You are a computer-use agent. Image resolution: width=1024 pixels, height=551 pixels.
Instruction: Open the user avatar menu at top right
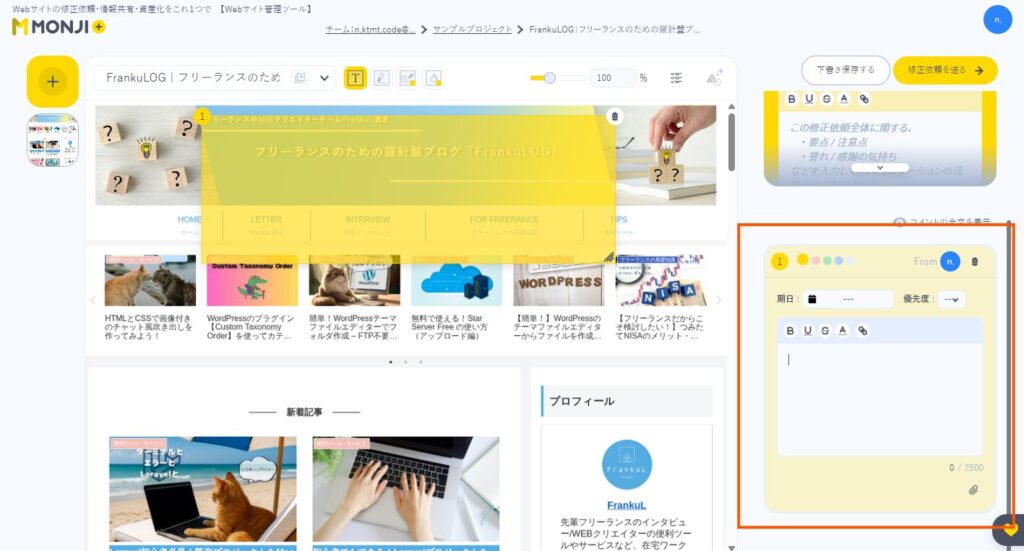point(997,20)
